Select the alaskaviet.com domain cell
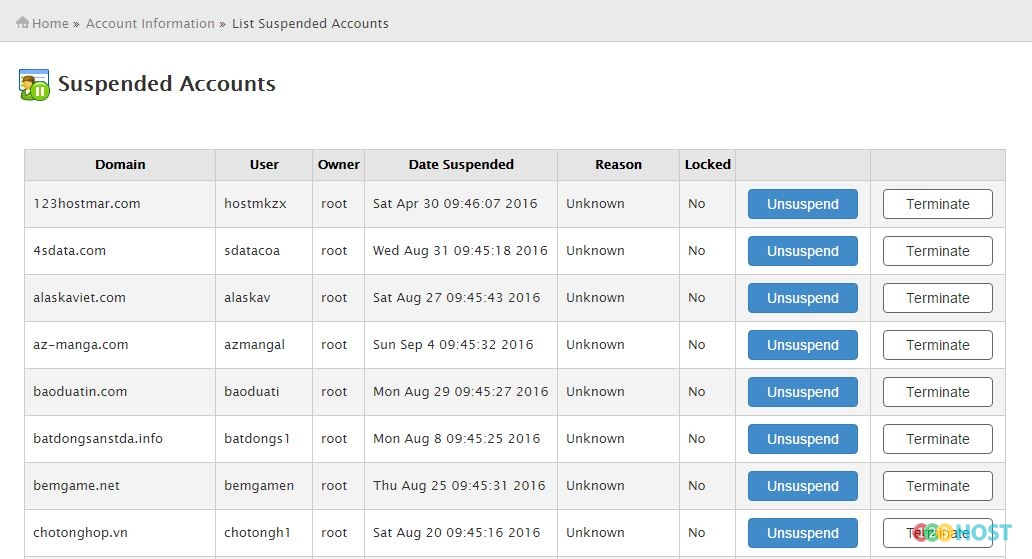 click(120, 298)
